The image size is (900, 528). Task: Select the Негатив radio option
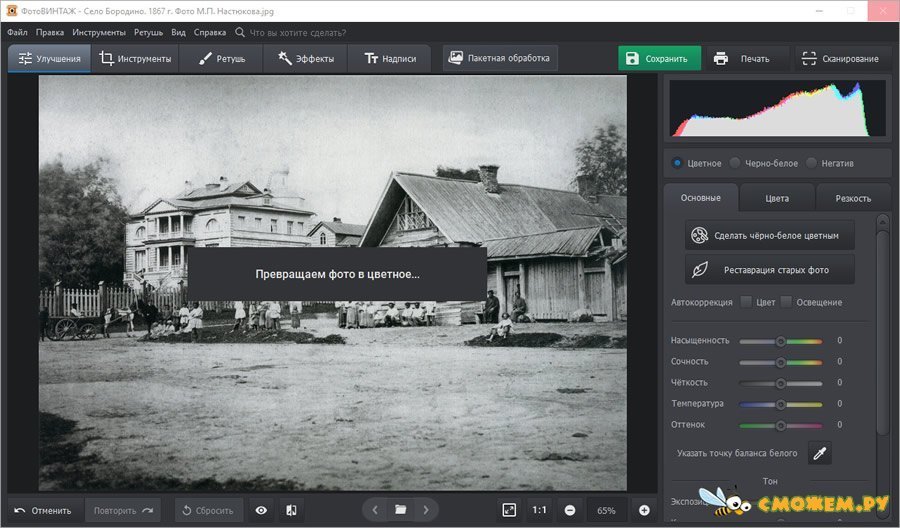(x=811, y=163)
